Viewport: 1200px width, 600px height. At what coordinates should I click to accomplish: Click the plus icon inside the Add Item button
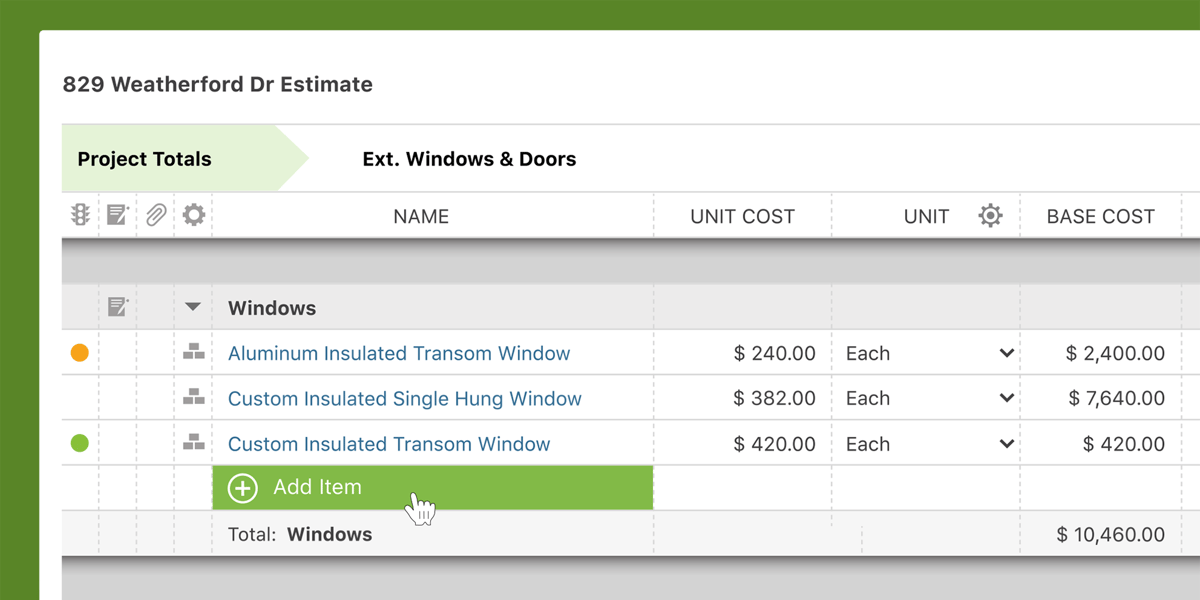pyautogui.click(x=241, y=487)
